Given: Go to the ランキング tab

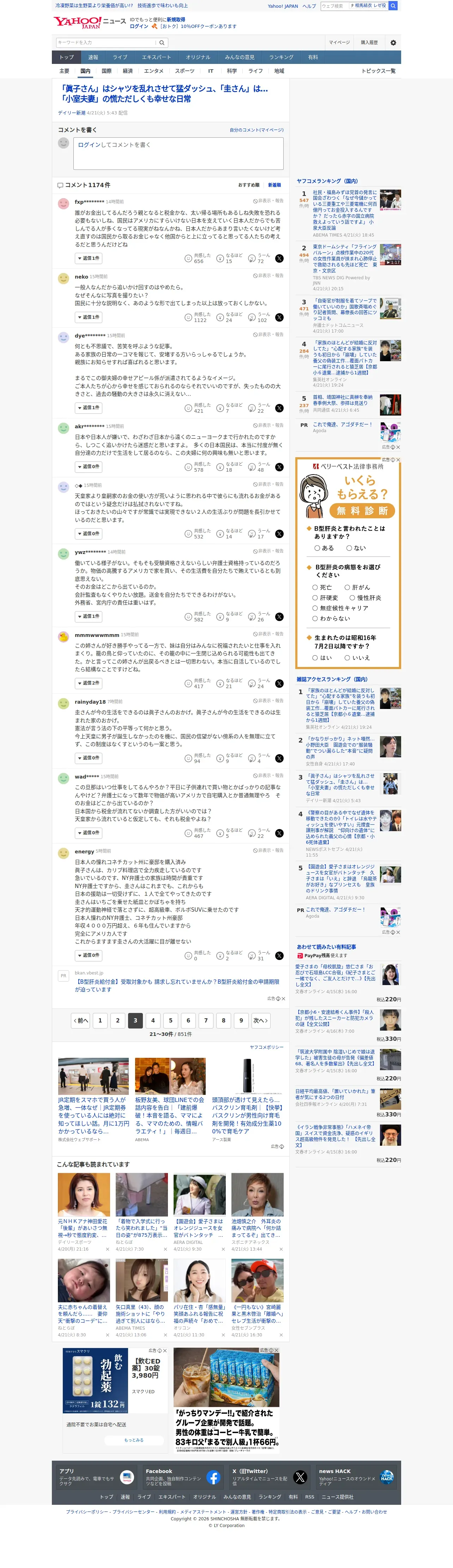Looking at the screenshot, I should click(281, 58).
